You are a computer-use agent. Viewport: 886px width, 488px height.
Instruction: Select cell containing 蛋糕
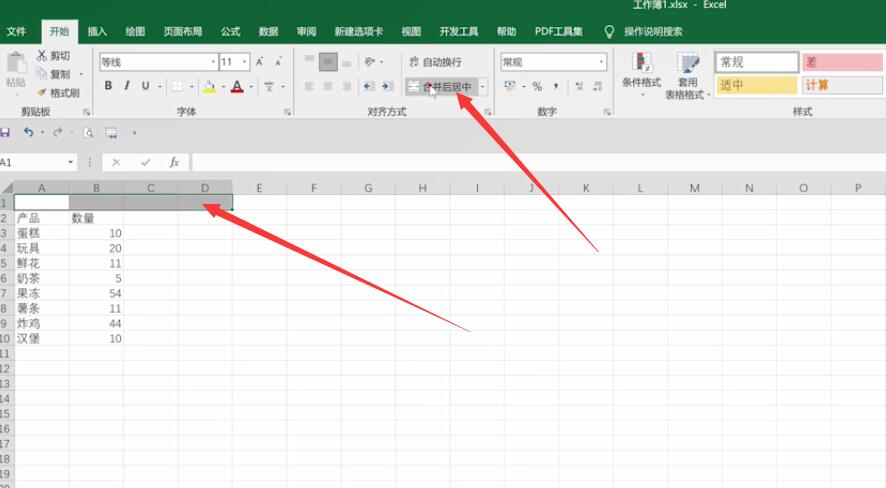pos(41,233)
